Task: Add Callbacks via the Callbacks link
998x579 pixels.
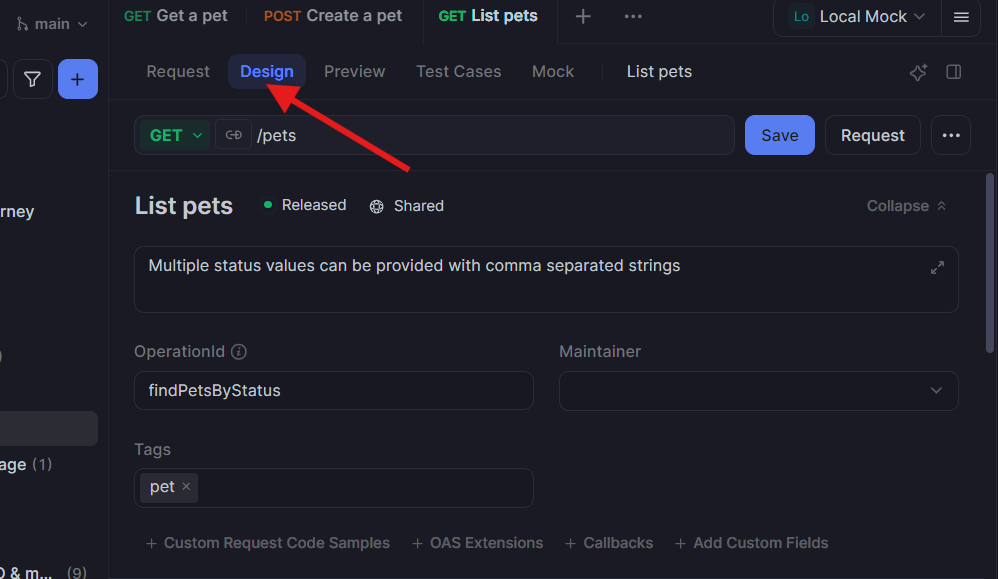Action: 609,543
